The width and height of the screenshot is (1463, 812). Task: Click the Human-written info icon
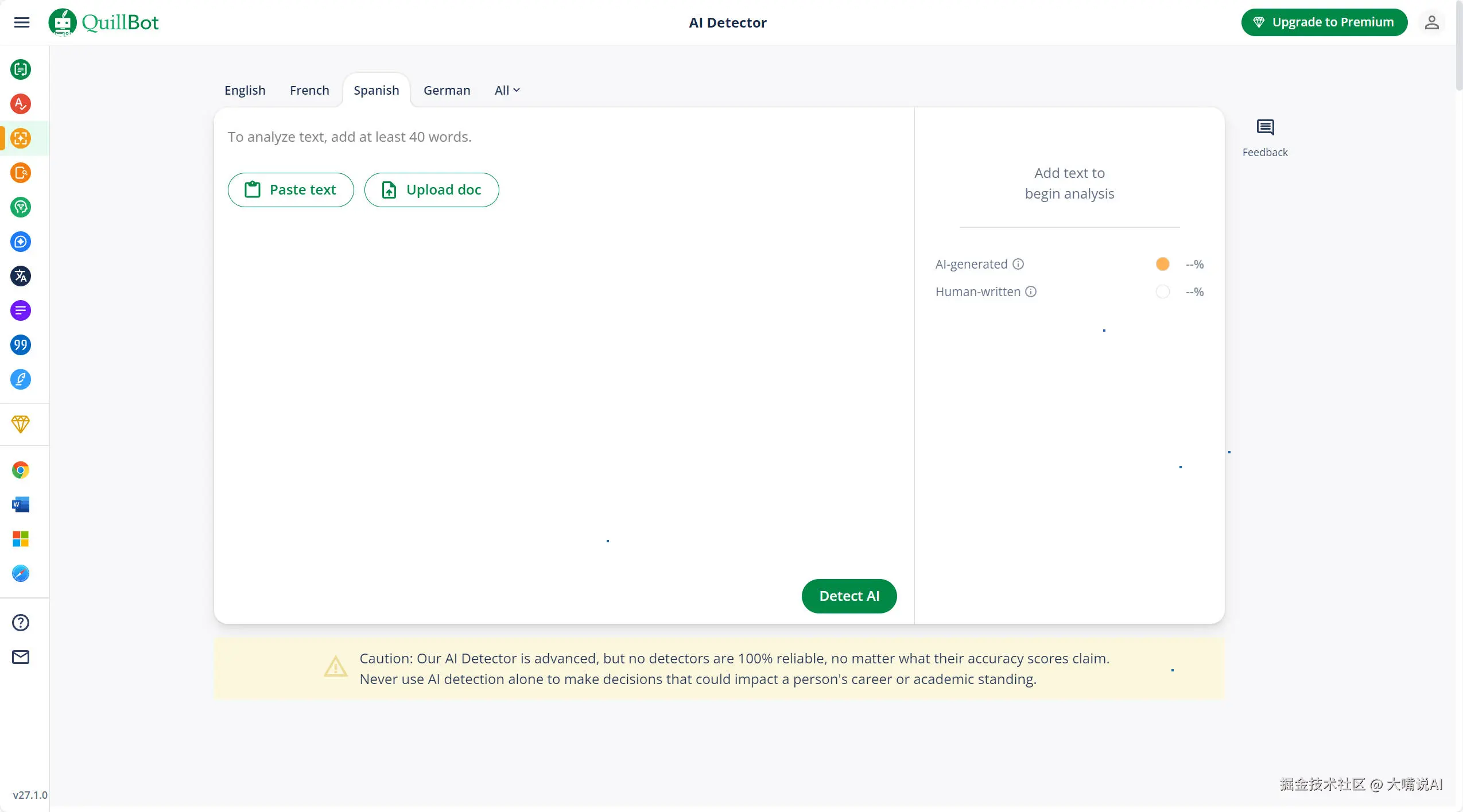(x=1031, y=292)
